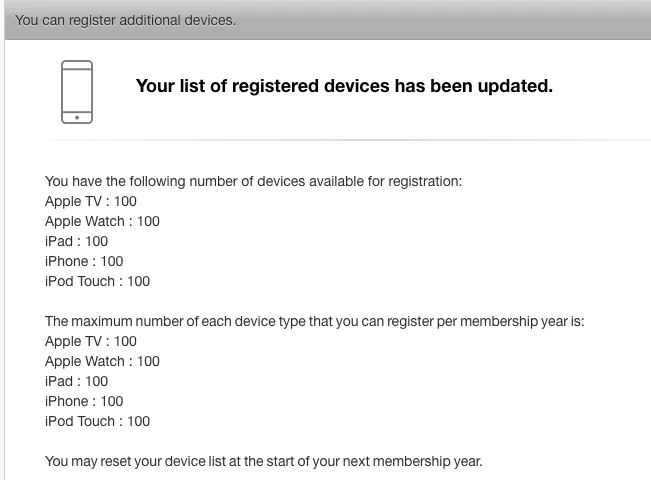
Task: Click the "You may reset your device list" sentence
Action: (x=263, y=461)
